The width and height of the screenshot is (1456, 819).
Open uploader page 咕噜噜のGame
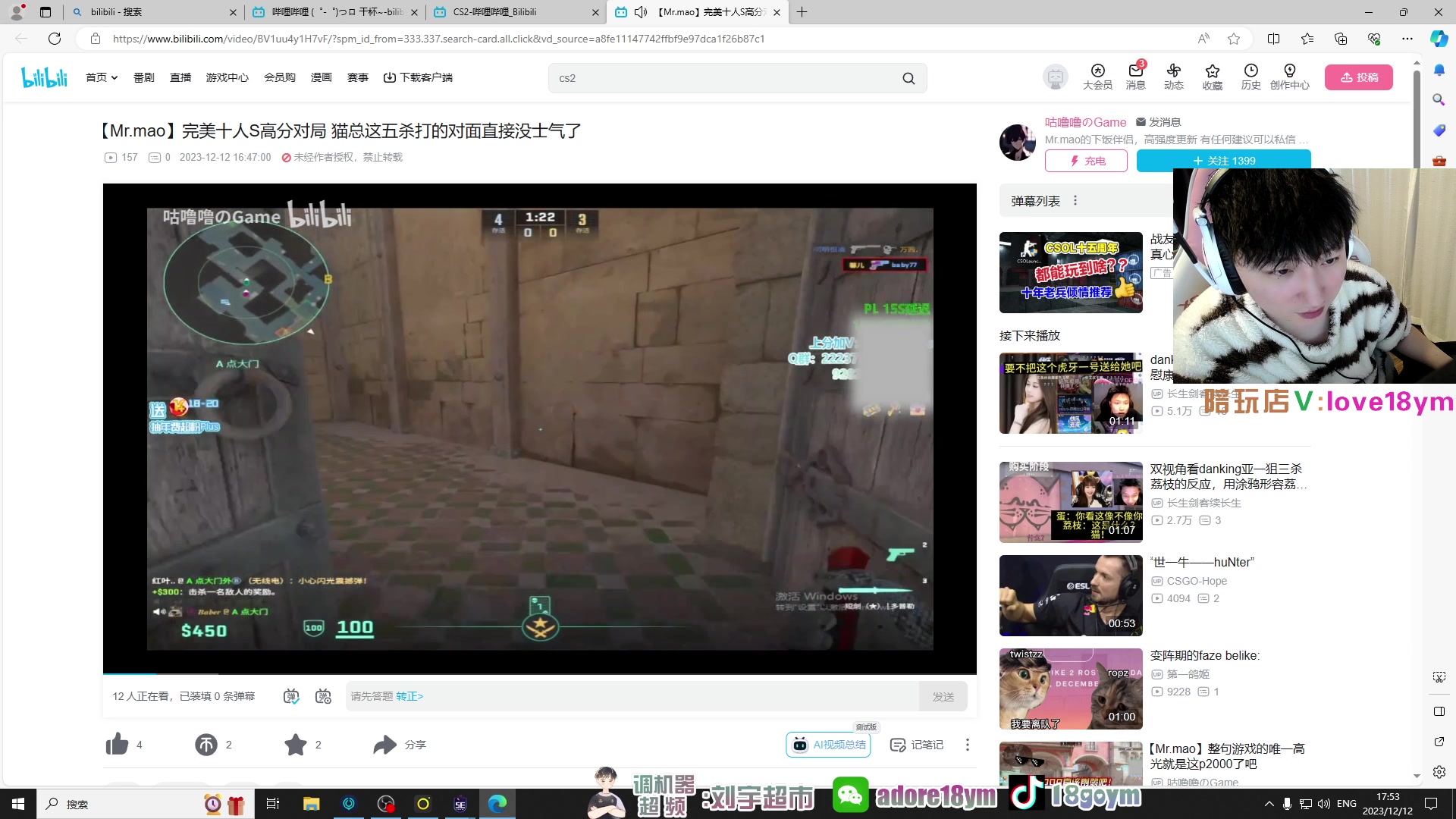pyautogui.click(x=1085, y=122)
